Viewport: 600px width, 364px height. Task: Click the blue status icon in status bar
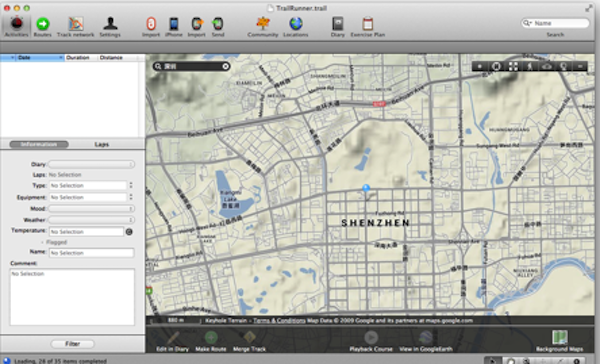[x=7, y=361]
